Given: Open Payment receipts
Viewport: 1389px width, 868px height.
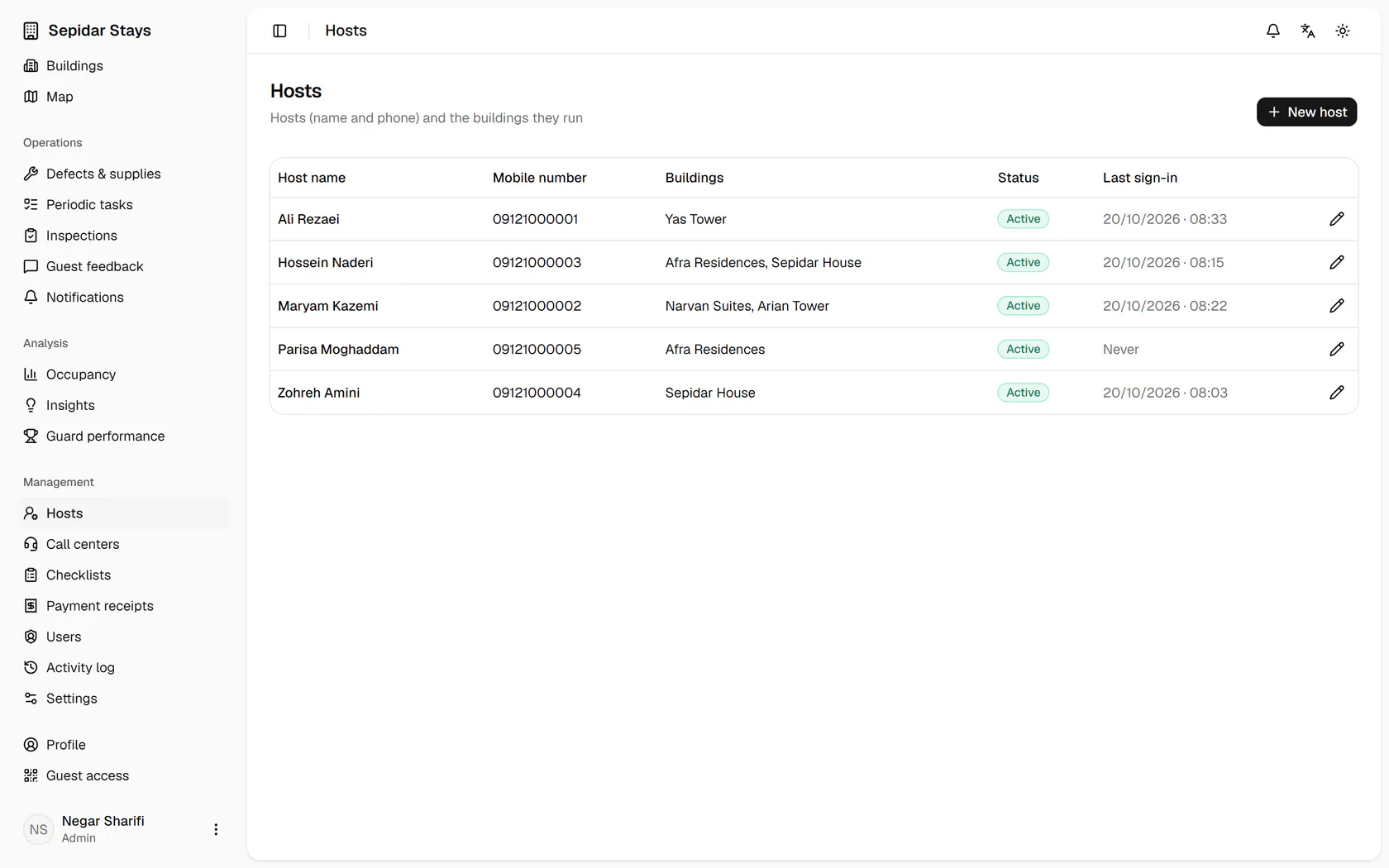Looking at the screenshot, I should [122, 606].
